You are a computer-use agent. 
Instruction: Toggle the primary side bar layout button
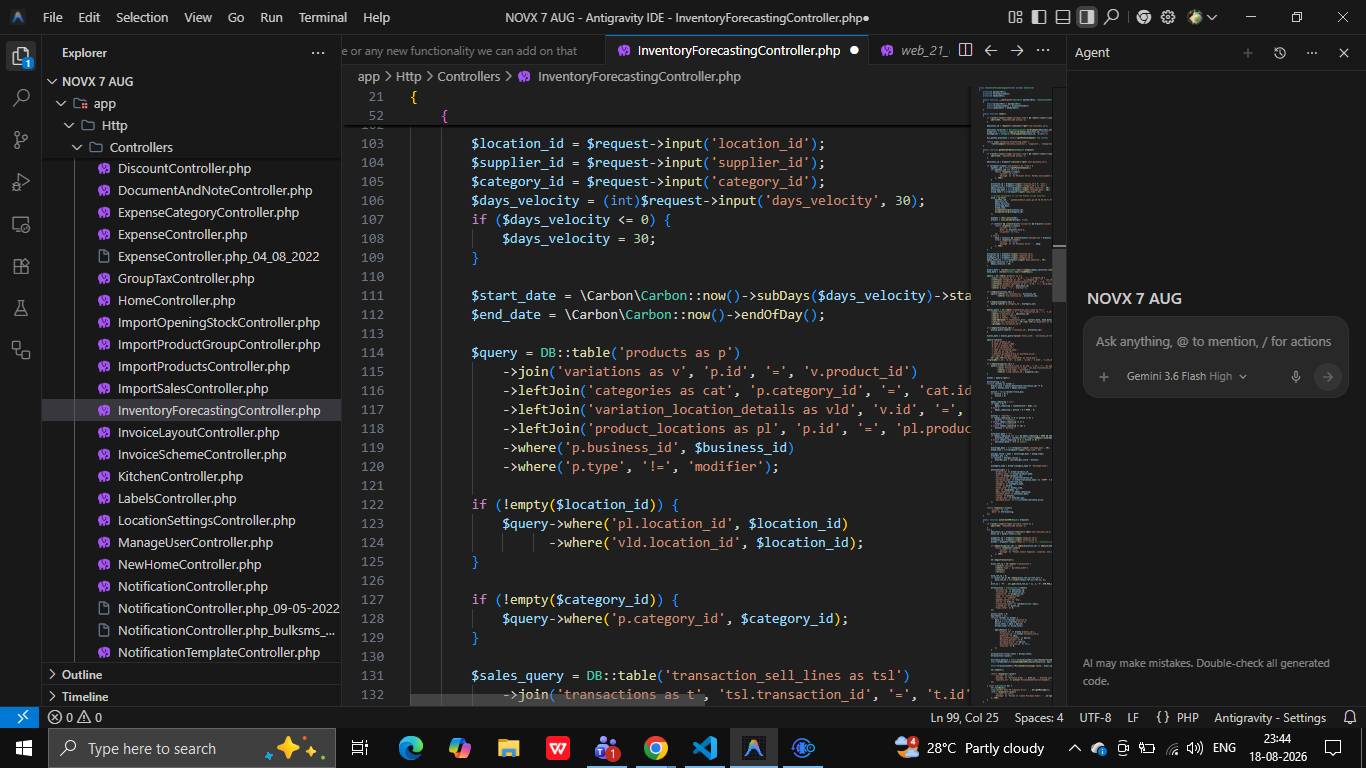(x=1039, y=17)
